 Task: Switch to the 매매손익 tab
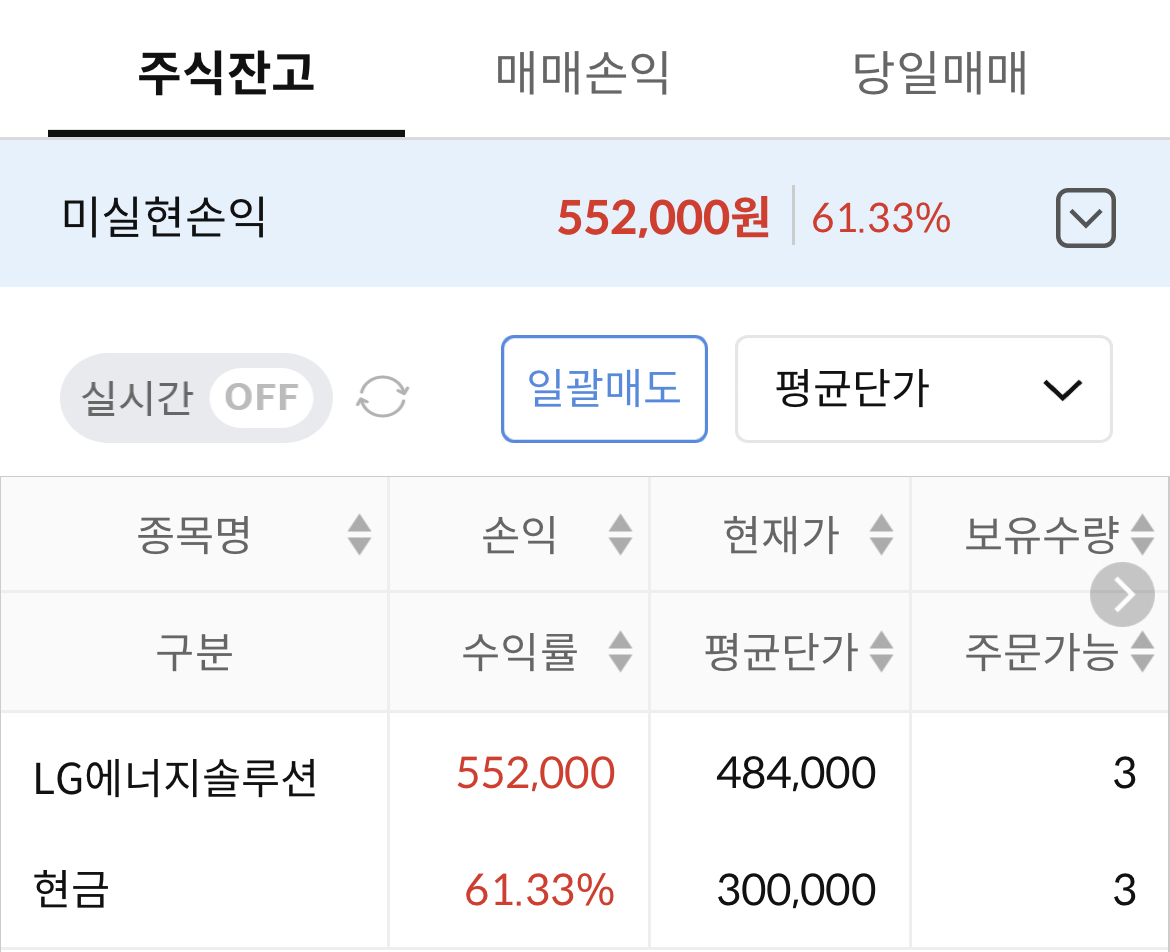coord(583,72)
